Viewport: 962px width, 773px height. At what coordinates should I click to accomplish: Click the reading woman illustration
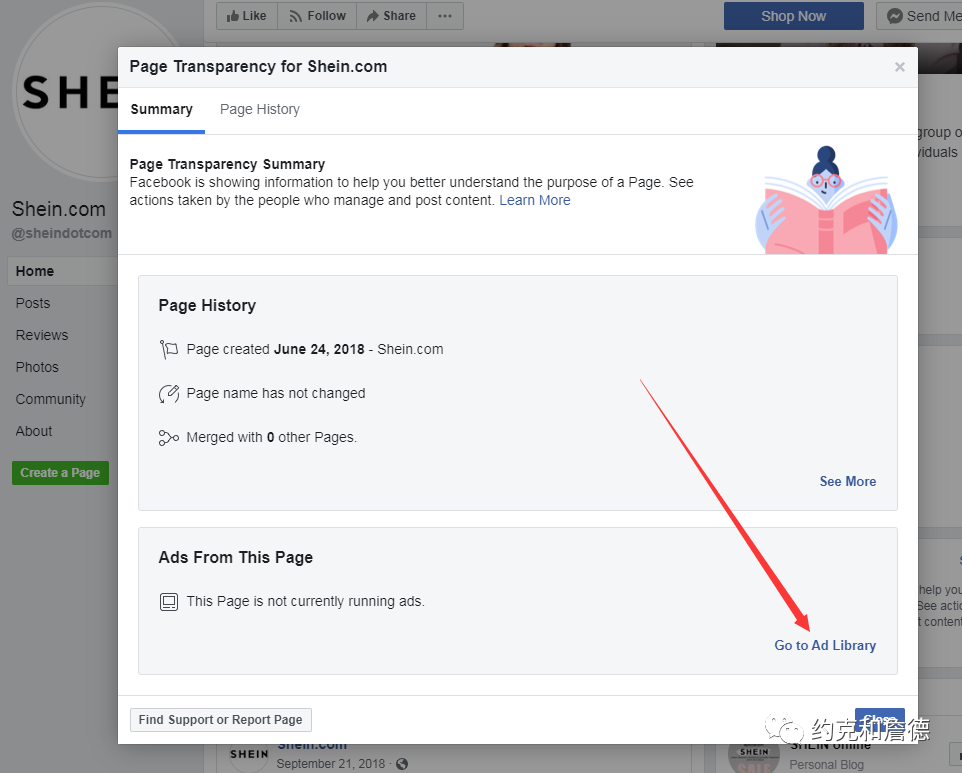pyautogui.click(x=826, y=200)
